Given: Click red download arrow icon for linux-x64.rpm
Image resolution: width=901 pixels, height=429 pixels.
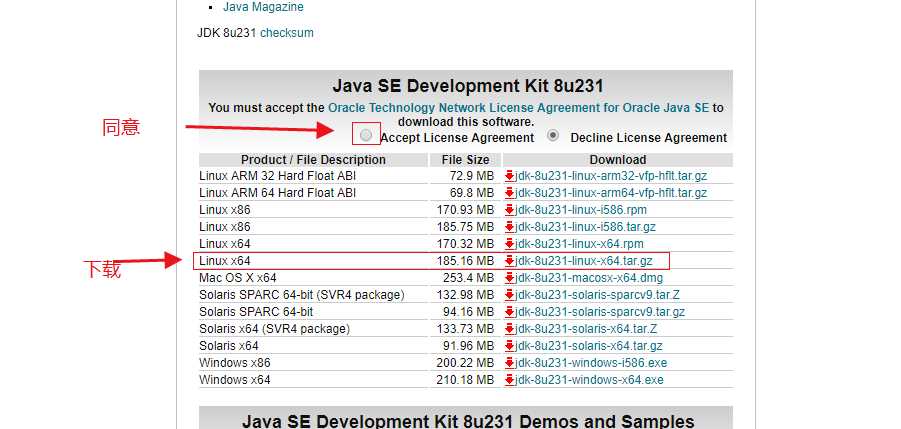Looking at the screenshot, I should click(x=509, y=244).
